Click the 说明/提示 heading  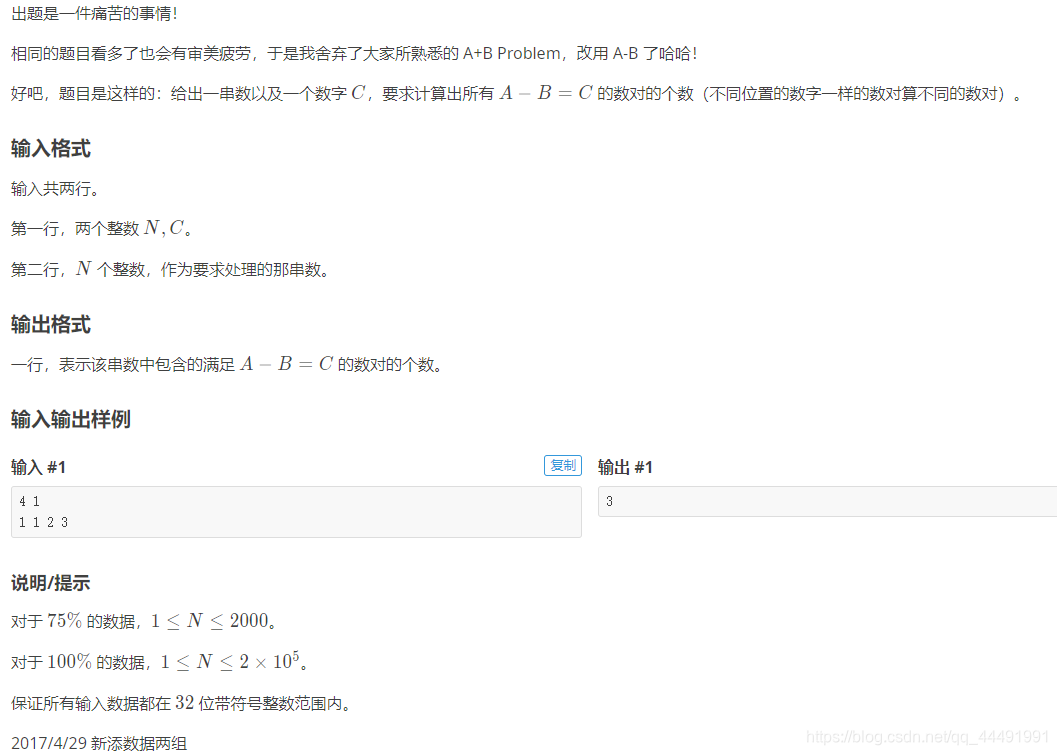51,583
